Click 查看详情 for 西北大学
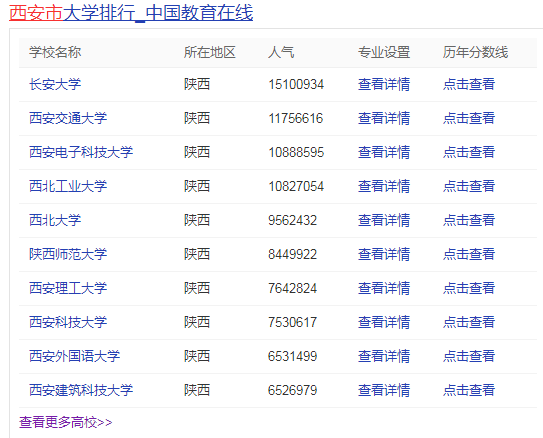Viewport: 543px width, 438px height. pyautogui.click(x=384, y=220)
